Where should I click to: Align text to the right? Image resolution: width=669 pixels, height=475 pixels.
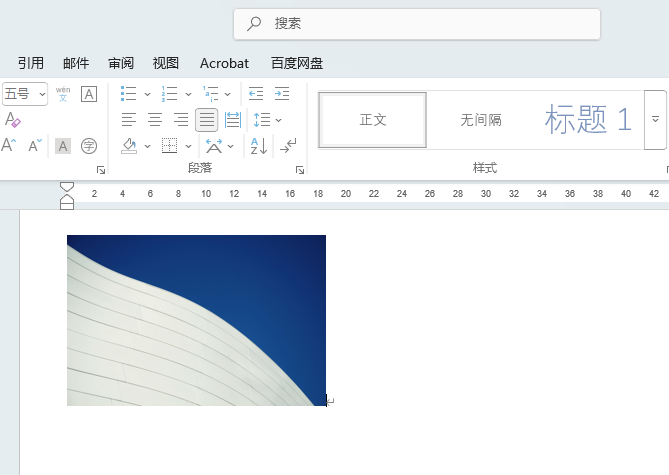[181, 120]
